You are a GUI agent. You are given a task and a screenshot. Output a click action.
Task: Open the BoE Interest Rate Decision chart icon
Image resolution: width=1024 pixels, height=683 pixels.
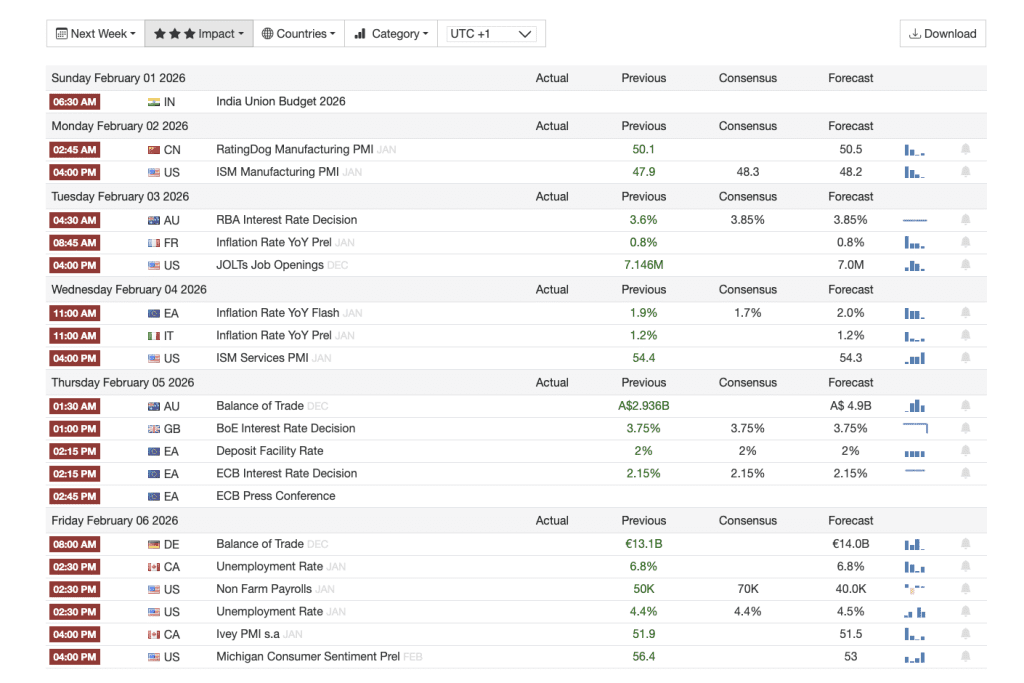point(914,428)
